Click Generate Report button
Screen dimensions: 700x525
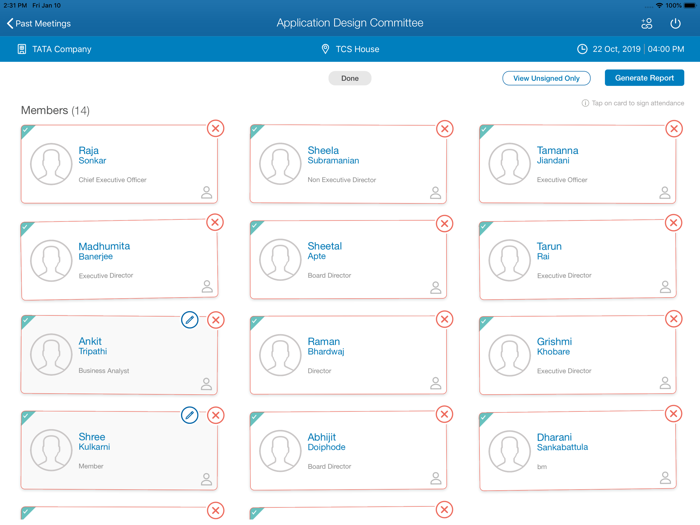[x=644, y=78]
